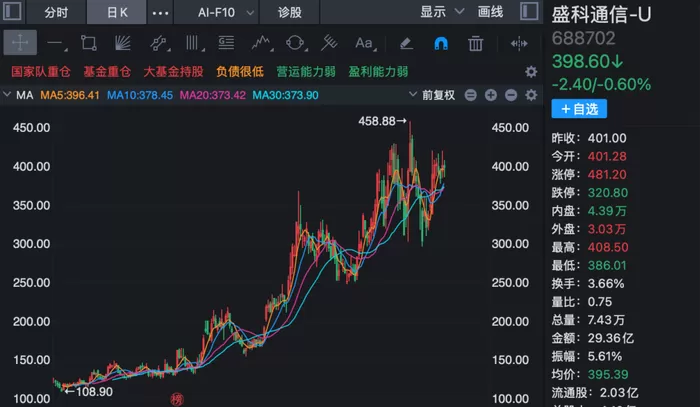Click the 458.88 high price marker
Viewport: 700px width, 407px height.
coord(383,121)
